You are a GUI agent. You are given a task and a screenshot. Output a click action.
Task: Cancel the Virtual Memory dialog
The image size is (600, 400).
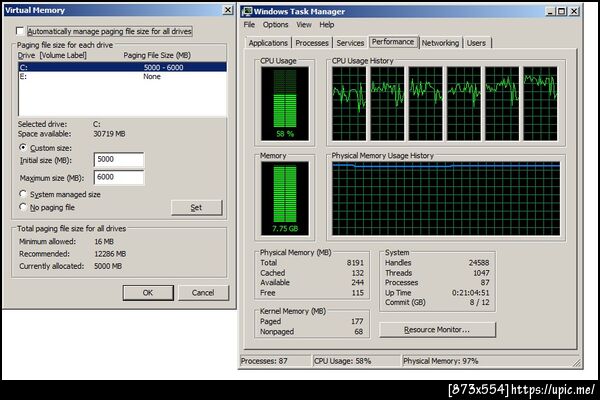(x=203, y=293)
